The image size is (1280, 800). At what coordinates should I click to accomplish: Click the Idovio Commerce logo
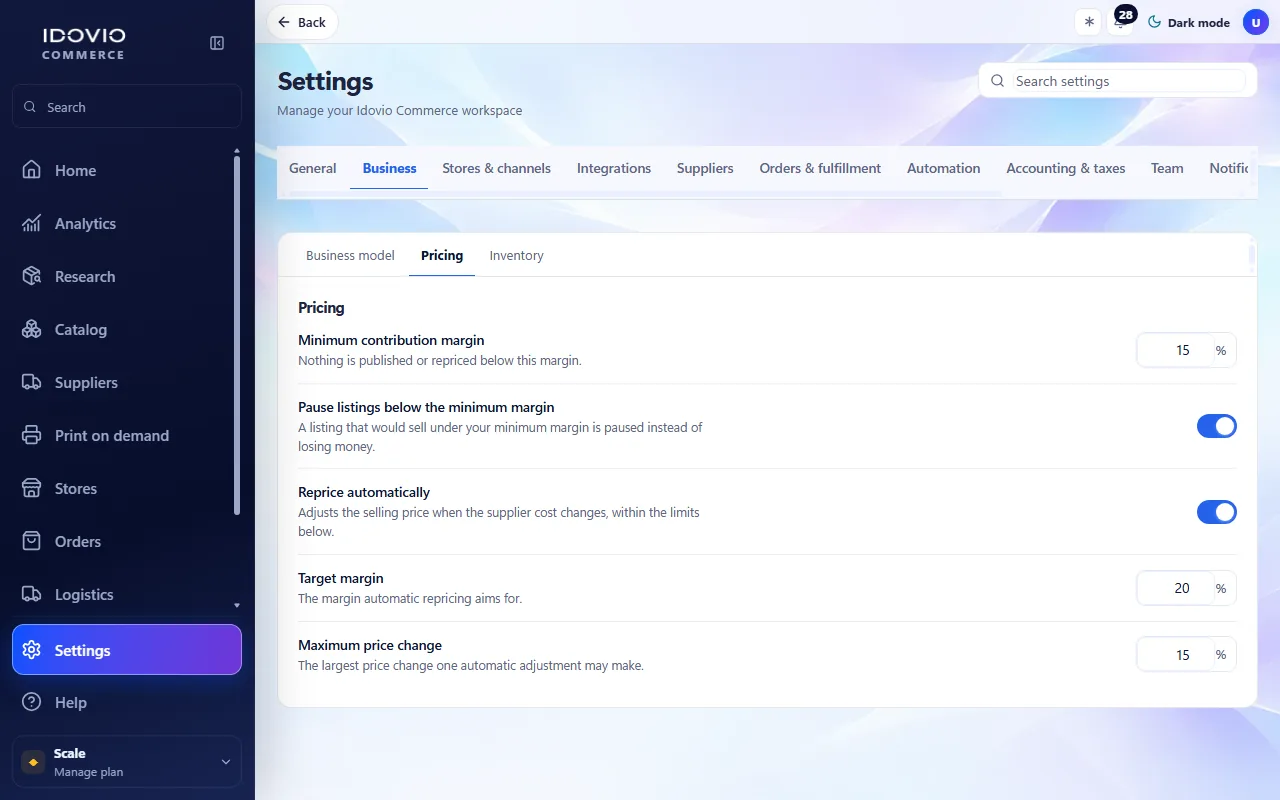(83, 43)
